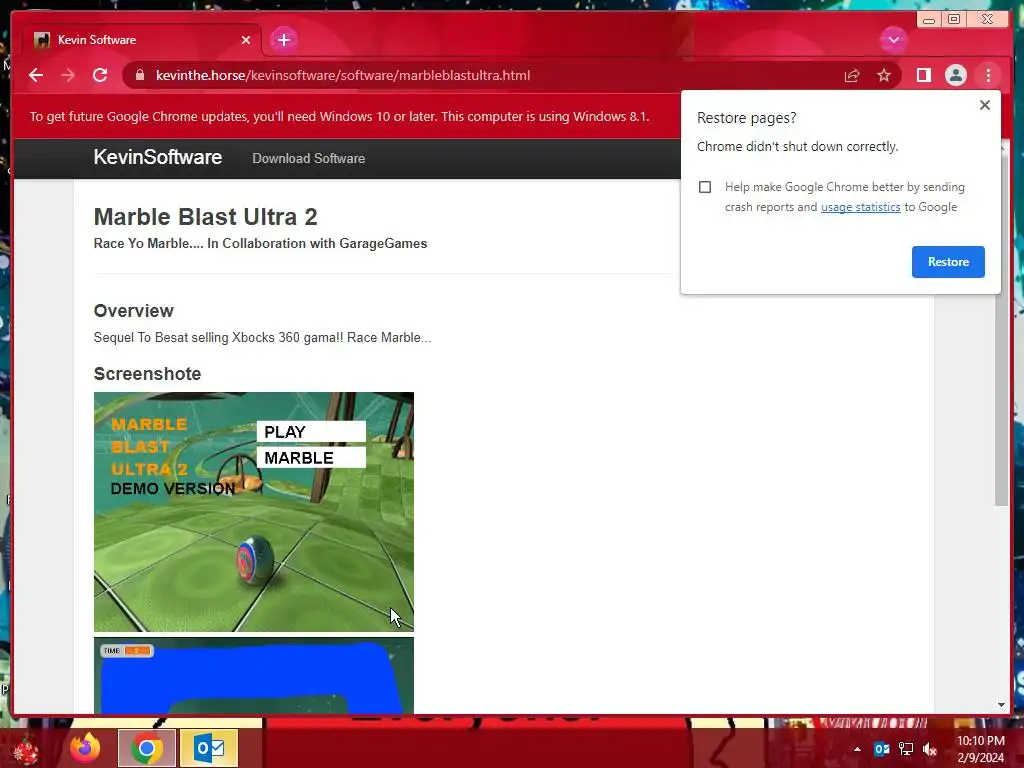Viewport: 1024px width, 768px height.
Task: Open the KevinSoftware home link
Action: pos(157,157)
